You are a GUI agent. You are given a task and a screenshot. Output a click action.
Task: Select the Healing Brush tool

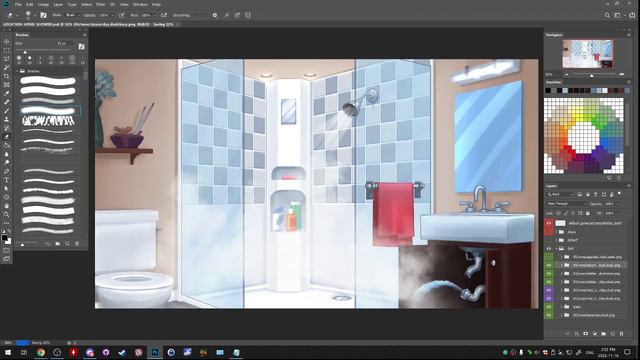coord(7,102)
